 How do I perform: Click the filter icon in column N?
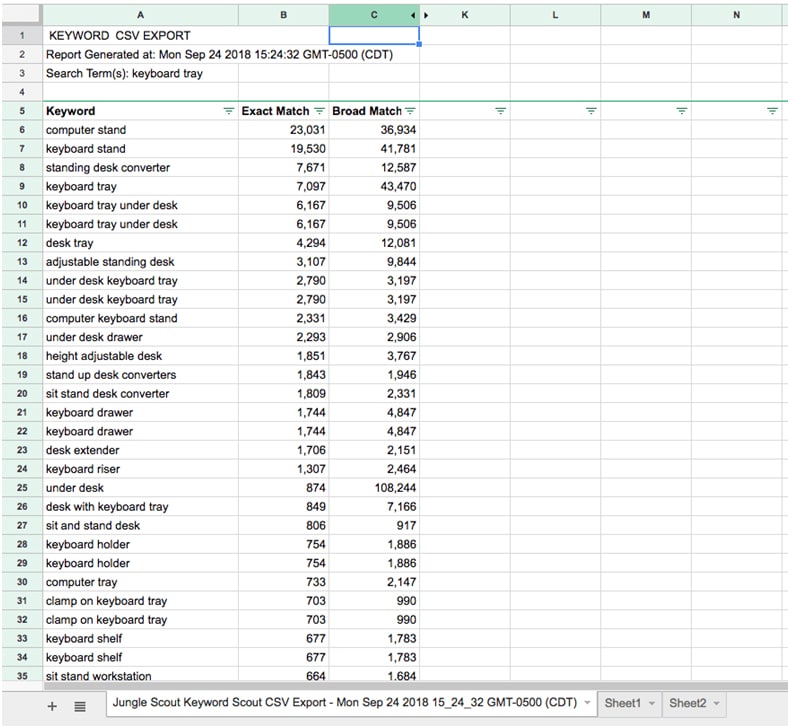772,111
